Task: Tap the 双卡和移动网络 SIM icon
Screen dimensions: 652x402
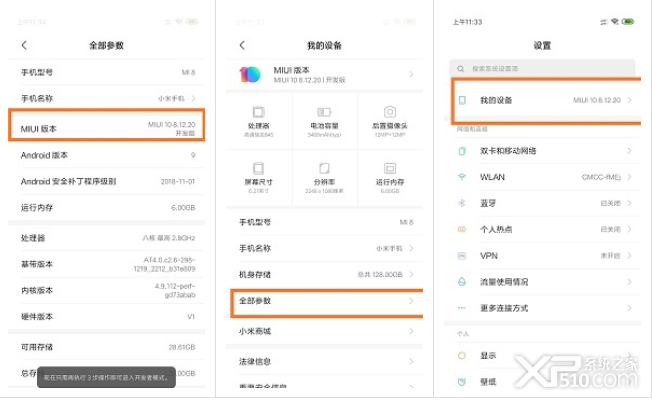Action: coord(462,151)
